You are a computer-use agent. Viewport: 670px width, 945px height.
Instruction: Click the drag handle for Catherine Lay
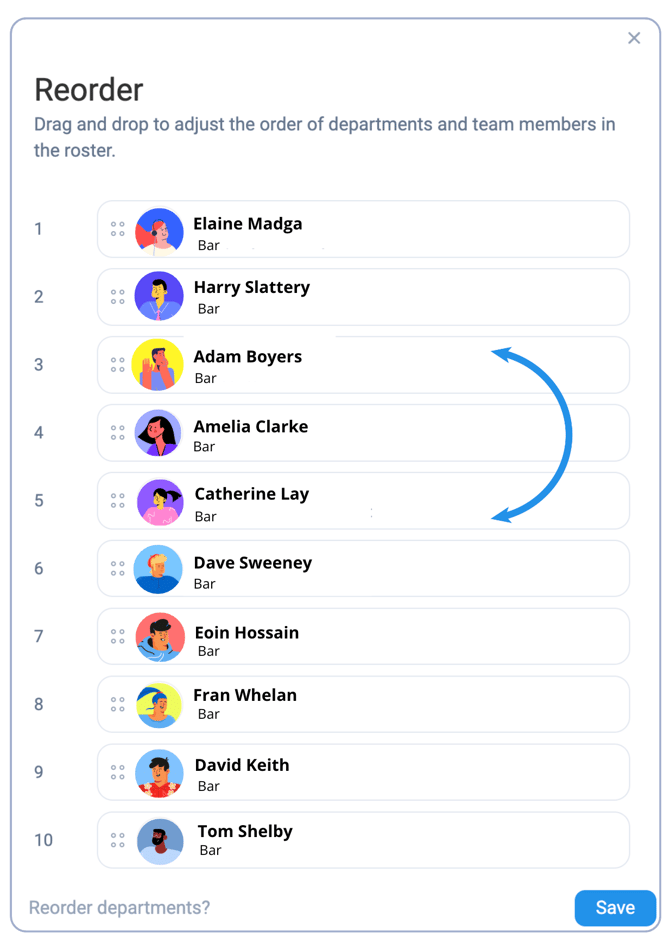pyautogui.click(x=117, y=501)
